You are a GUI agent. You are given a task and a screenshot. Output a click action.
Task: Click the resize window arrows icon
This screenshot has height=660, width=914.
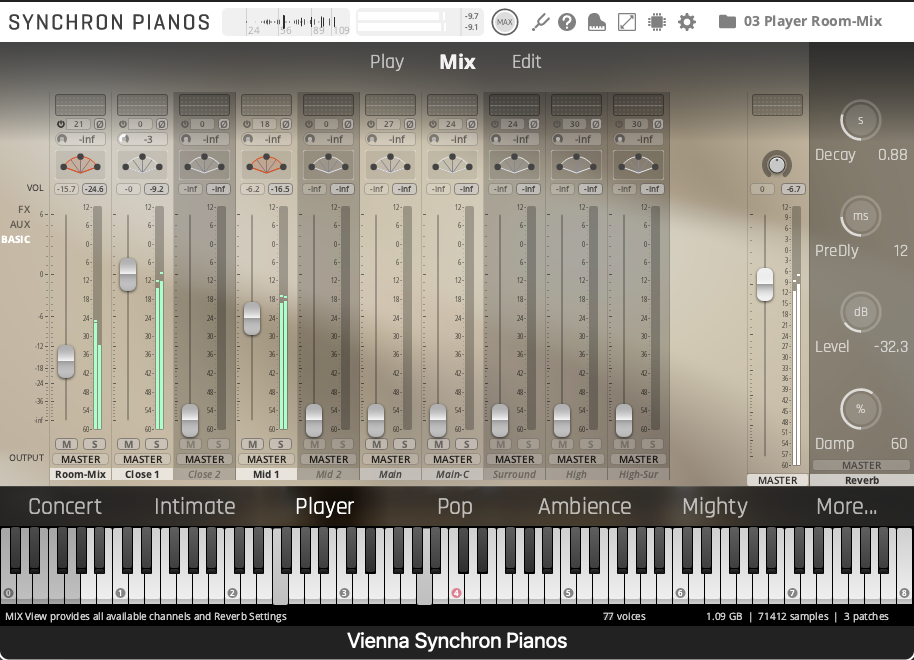point(627,22)
